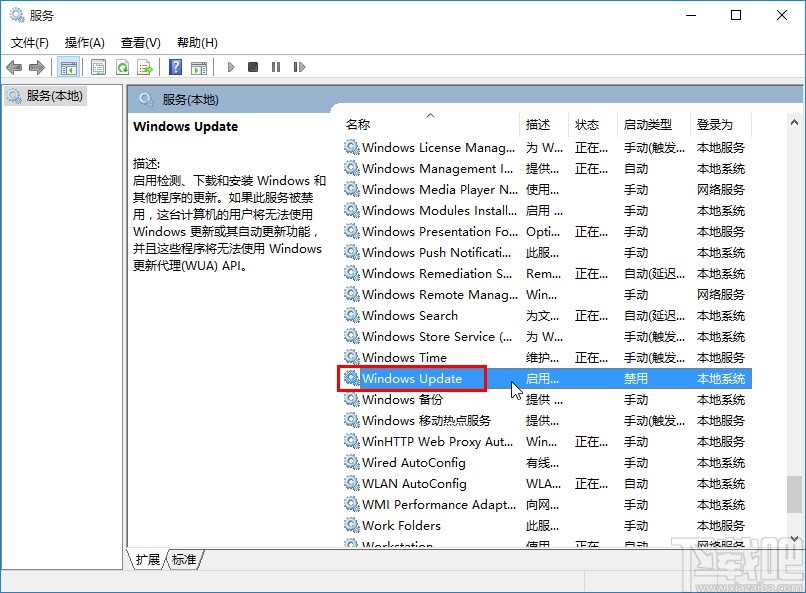Image resolution: width=806 pixels, height=593 pixels.
Task: Export the services list
Action: pos(146,67)
